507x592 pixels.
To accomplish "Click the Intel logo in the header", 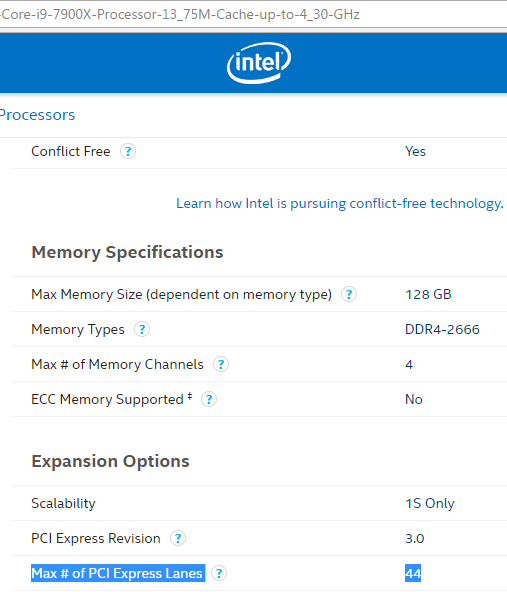I will (x=259, y=63).
